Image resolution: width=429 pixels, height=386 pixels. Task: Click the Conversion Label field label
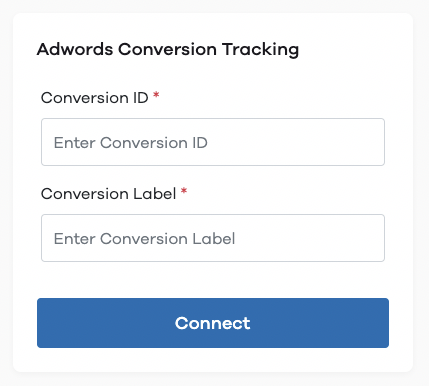pos(108,194)
